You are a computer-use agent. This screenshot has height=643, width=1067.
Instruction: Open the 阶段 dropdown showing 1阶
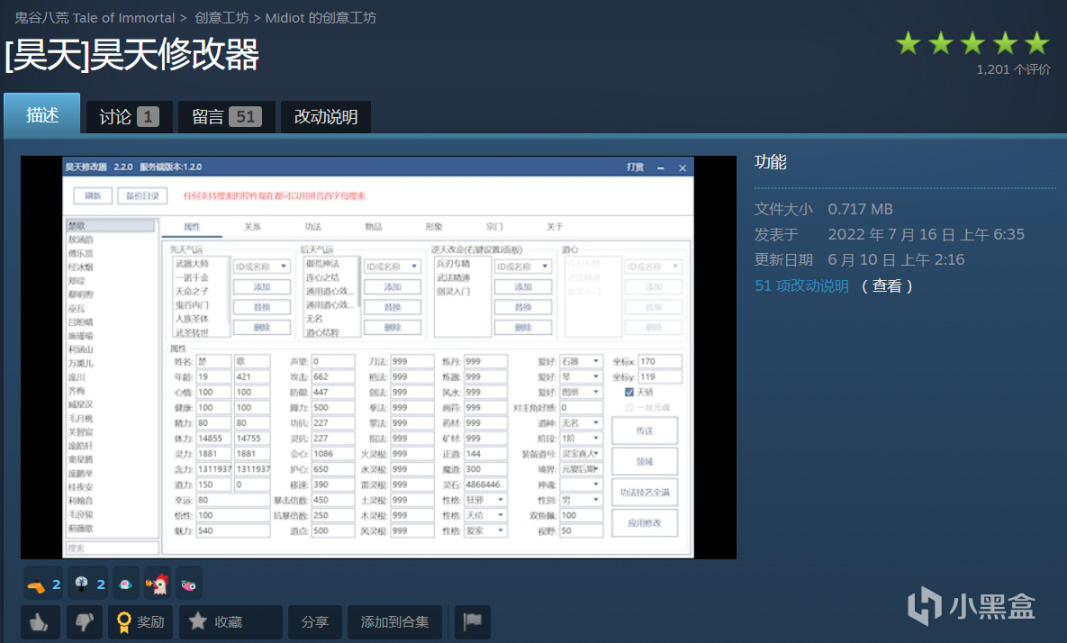580,438
